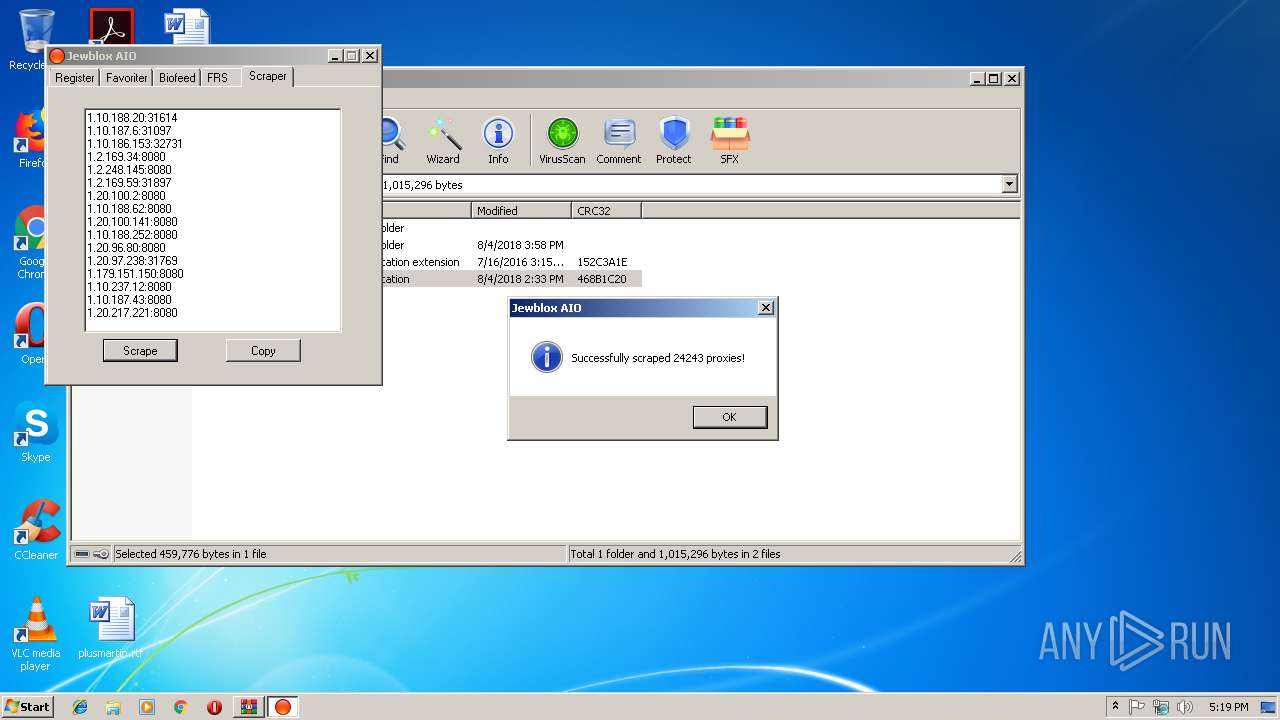Click OK in the Jewblox dialog
Image resolution: width=1280 pixels, height=720 pixels.
coord(729,417)
